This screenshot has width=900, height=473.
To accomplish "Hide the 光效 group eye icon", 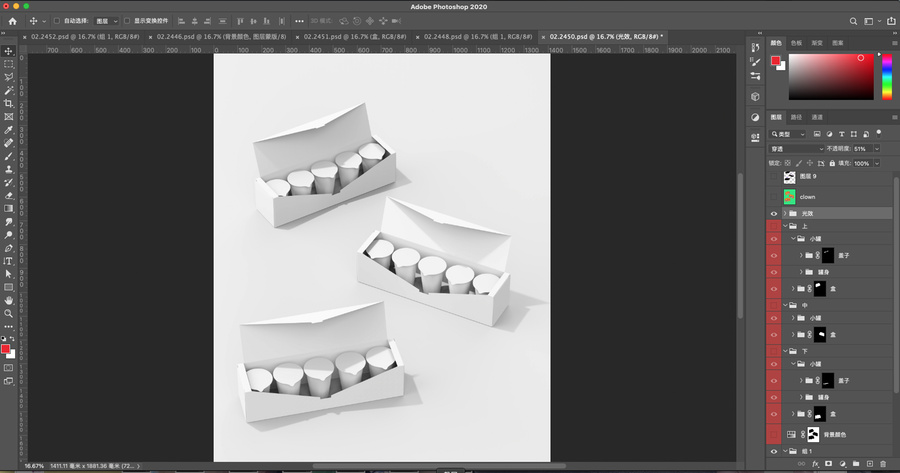I will pyautogui.click(x=773, y=214).
